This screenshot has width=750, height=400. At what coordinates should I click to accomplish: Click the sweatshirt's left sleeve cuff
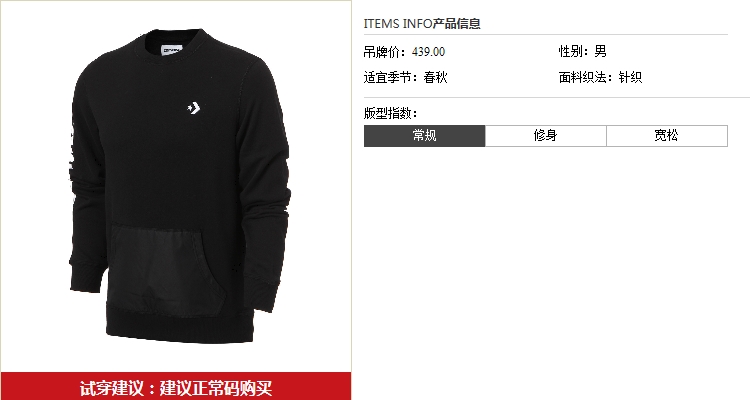(88, 277)
